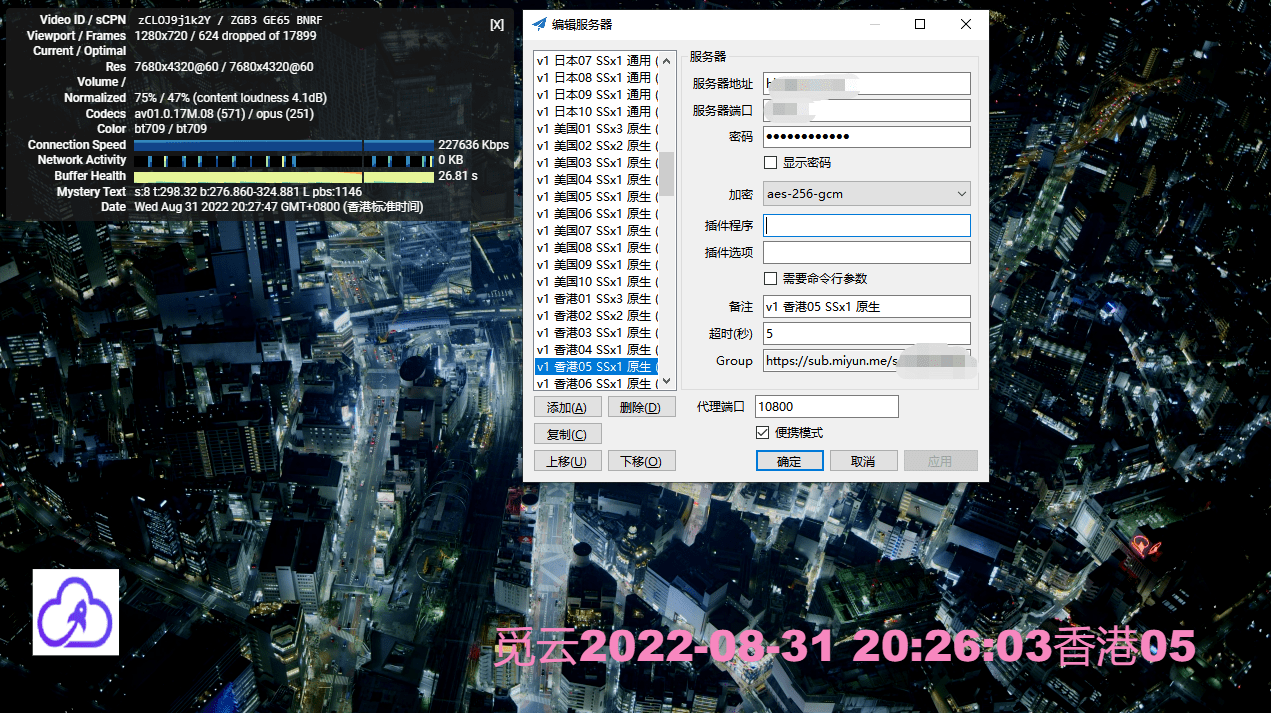The width and height of the screenshot is (1271, 713).
Task: Click the paper plane app icon in title bar
Action: point(539,24)
